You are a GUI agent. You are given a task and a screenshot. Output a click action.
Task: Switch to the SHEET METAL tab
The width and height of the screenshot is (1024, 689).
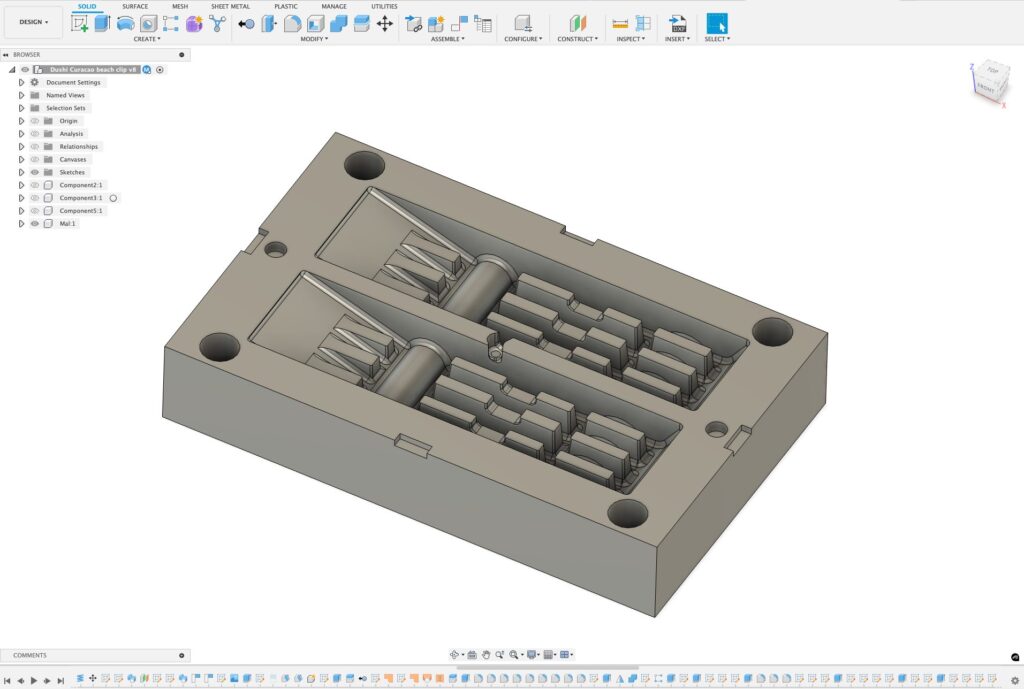point(230,7)
